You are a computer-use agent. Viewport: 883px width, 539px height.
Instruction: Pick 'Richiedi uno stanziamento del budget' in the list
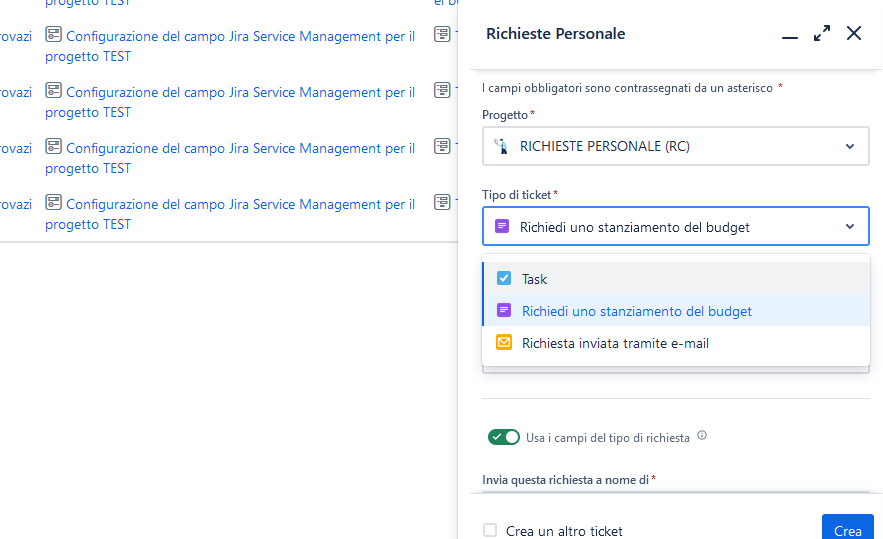click(637, 311)
